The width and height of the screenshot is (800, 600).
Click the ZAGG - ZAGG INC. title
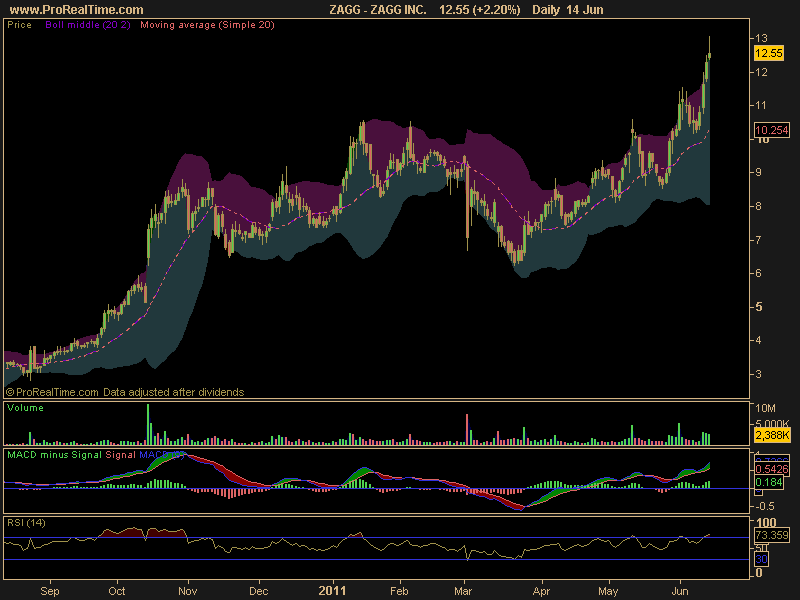[x=378, y=10]
